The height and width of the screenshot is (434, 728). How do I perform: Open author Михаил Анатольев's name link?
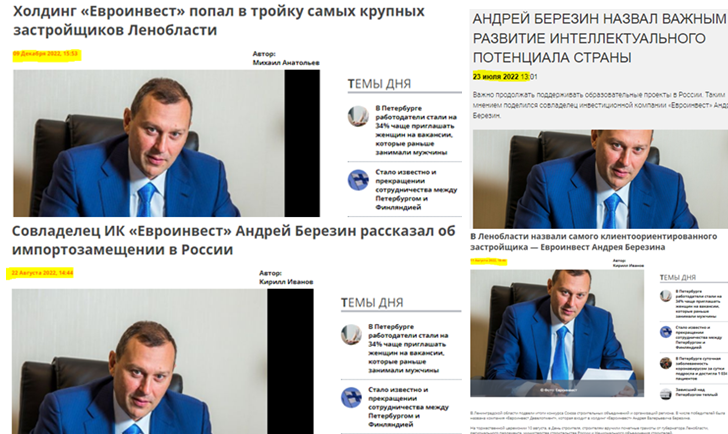286,63
